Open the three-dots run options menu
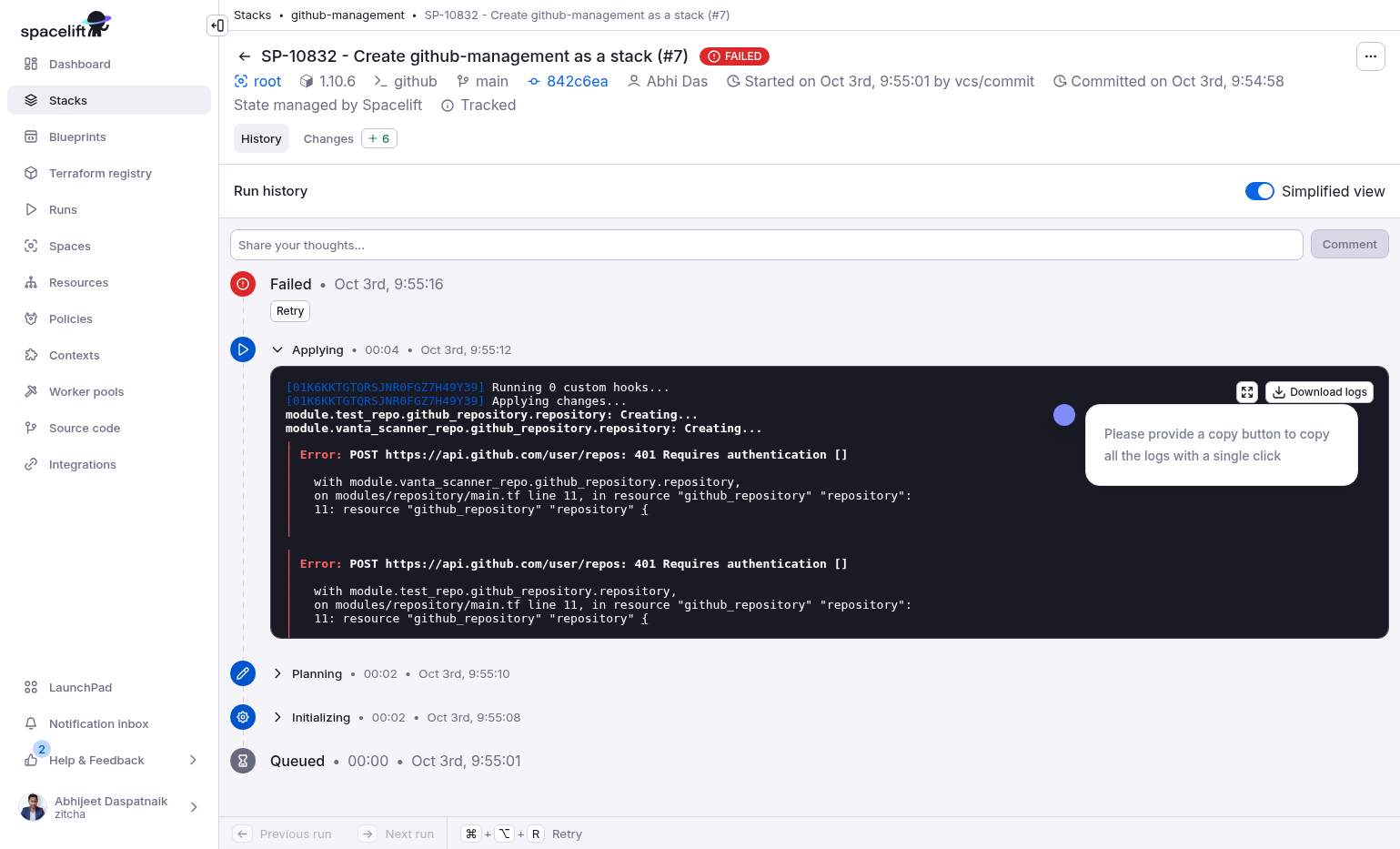1400x849 pixels. (x=1370, y=56)
